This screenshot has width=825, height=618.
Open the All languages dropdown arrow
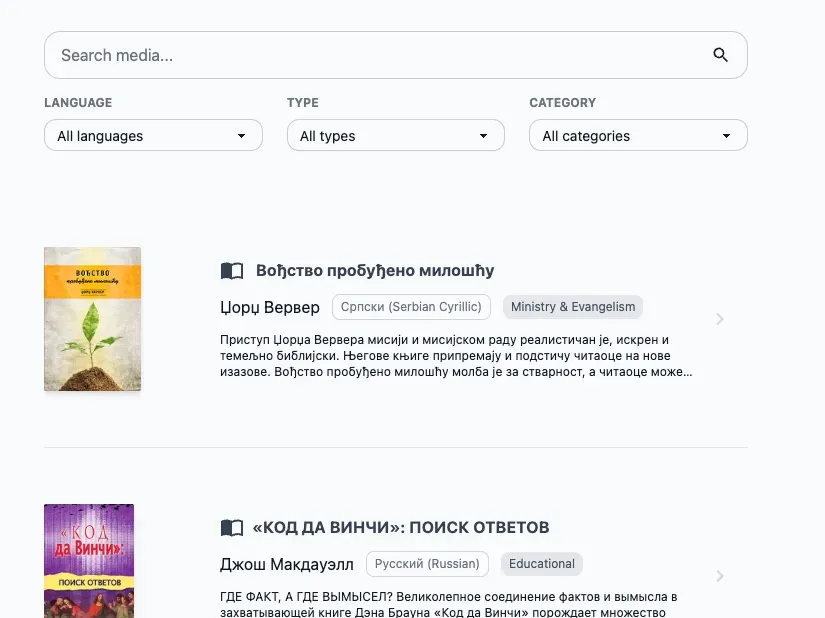pos(240,135)
